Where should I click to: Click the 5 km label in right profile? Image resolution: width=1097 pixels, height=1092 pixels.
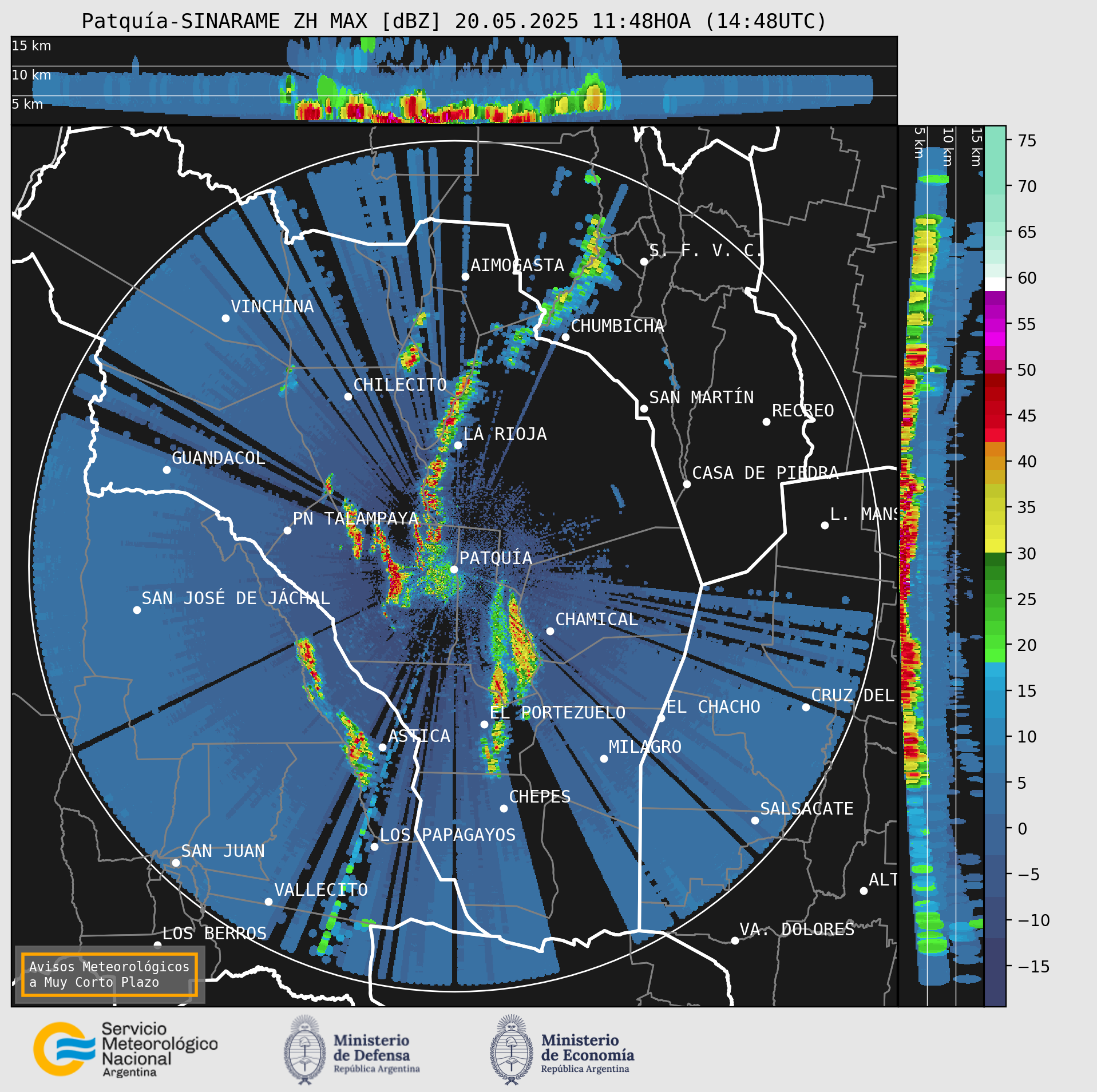pos(919,142)
